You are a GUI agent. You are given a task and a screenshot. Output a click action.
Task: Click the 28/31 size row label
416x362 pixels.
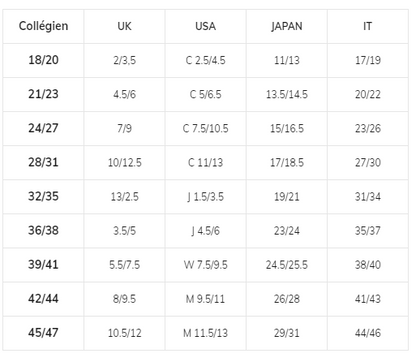coord(43,162)
